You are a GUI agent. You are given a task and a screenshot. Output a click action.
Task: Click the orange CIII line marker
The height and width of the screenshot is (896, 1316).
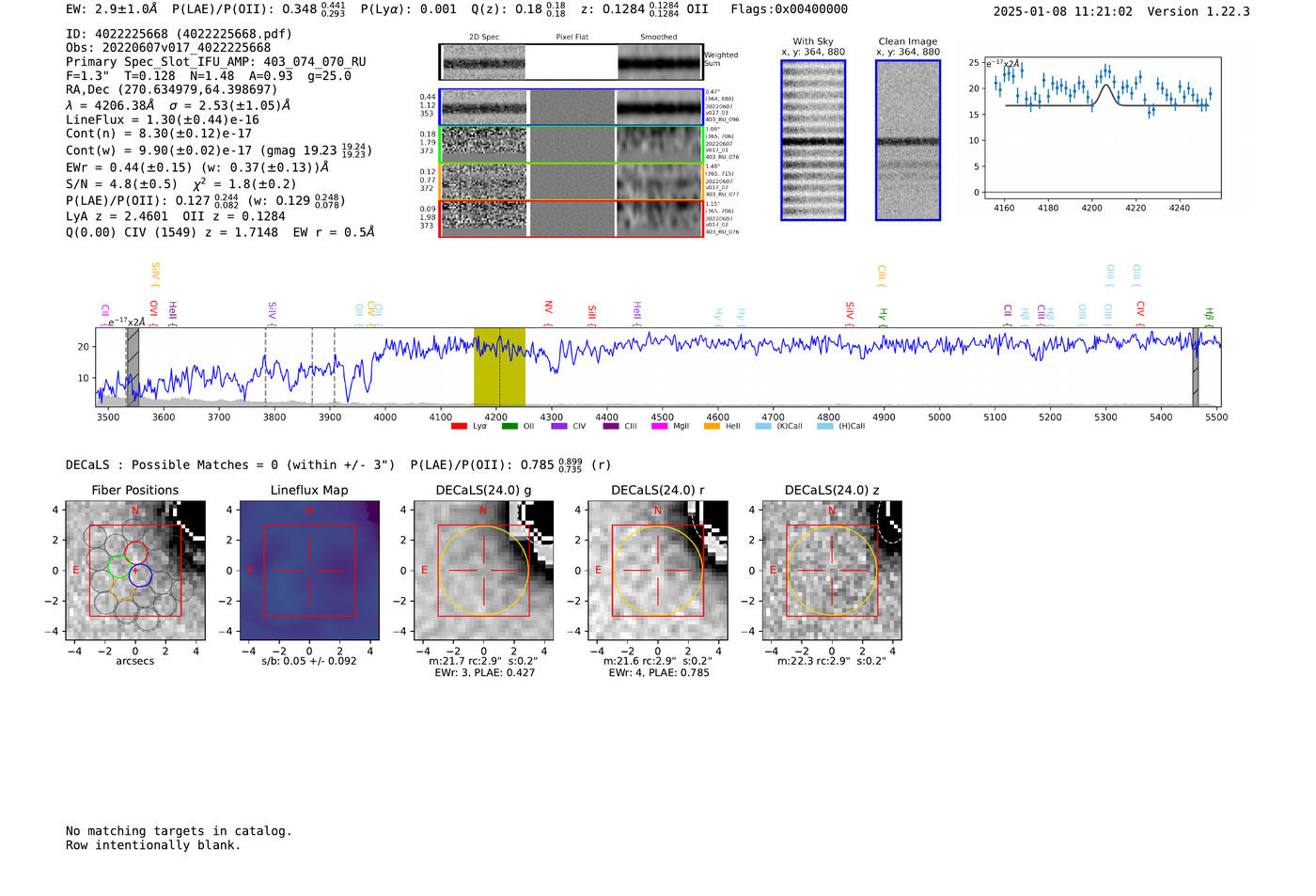[882, 275]
